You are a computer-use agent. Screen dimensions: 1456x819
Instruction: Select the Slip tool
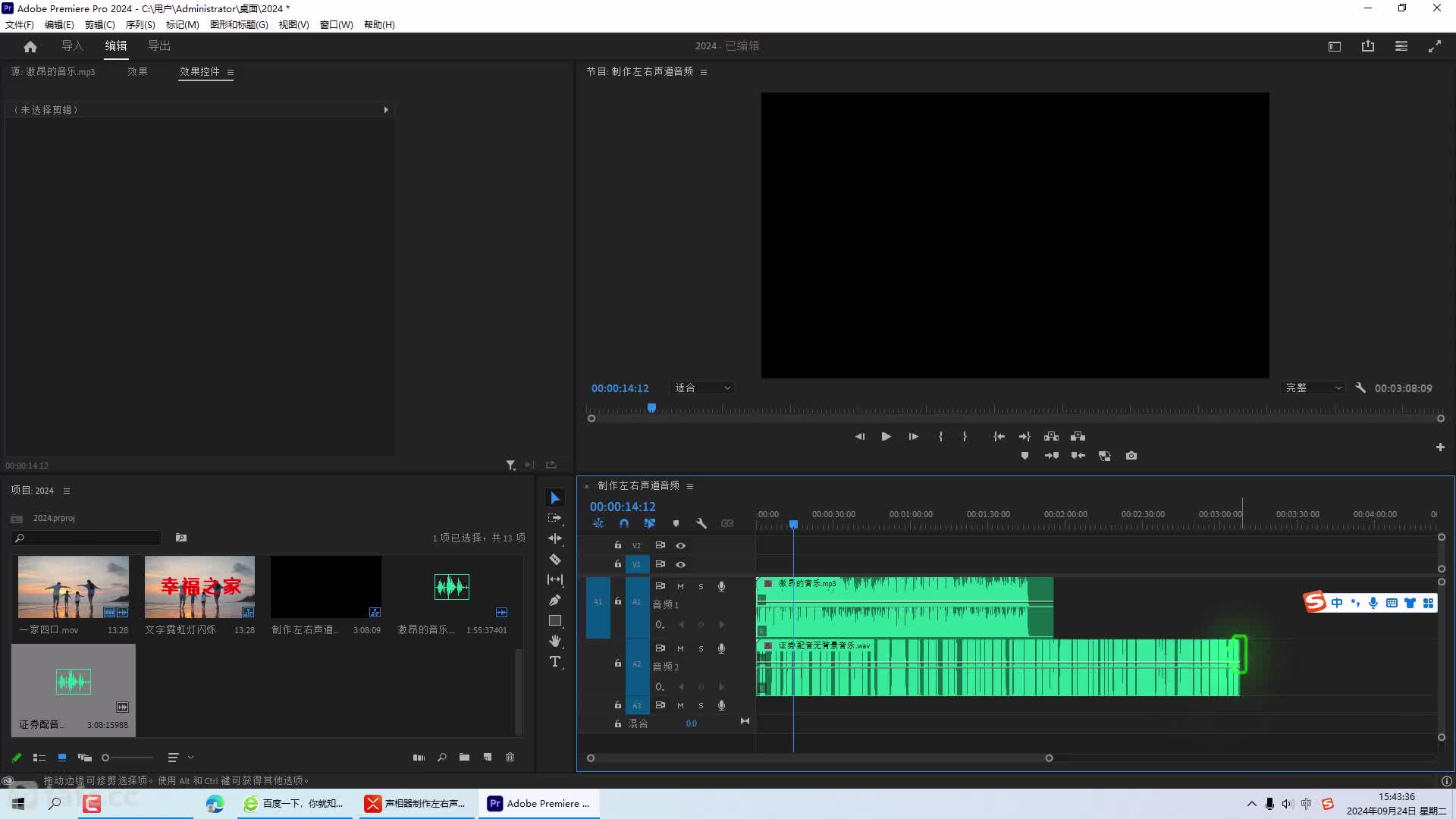tap(555, 579)
